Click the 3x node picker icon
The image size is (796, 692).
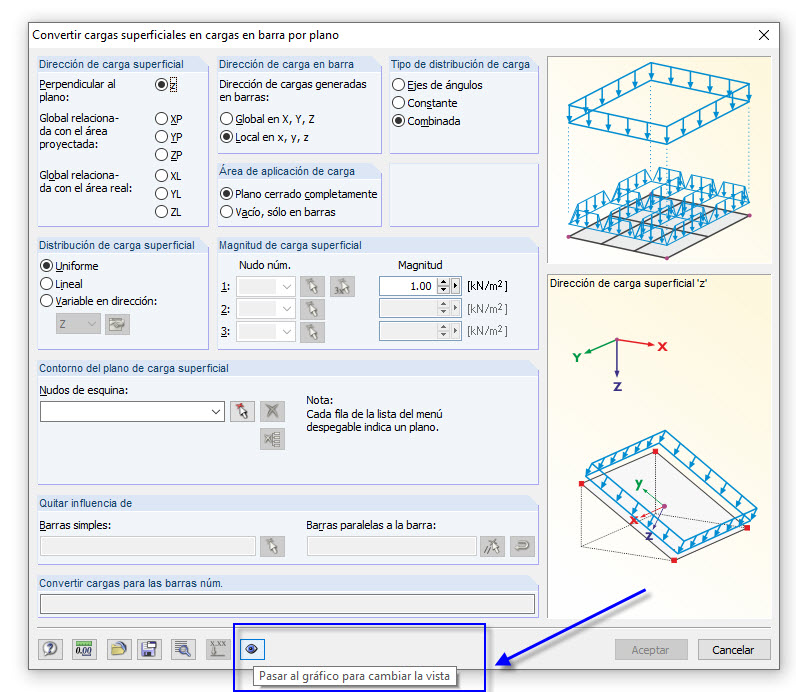click(342, 286)
